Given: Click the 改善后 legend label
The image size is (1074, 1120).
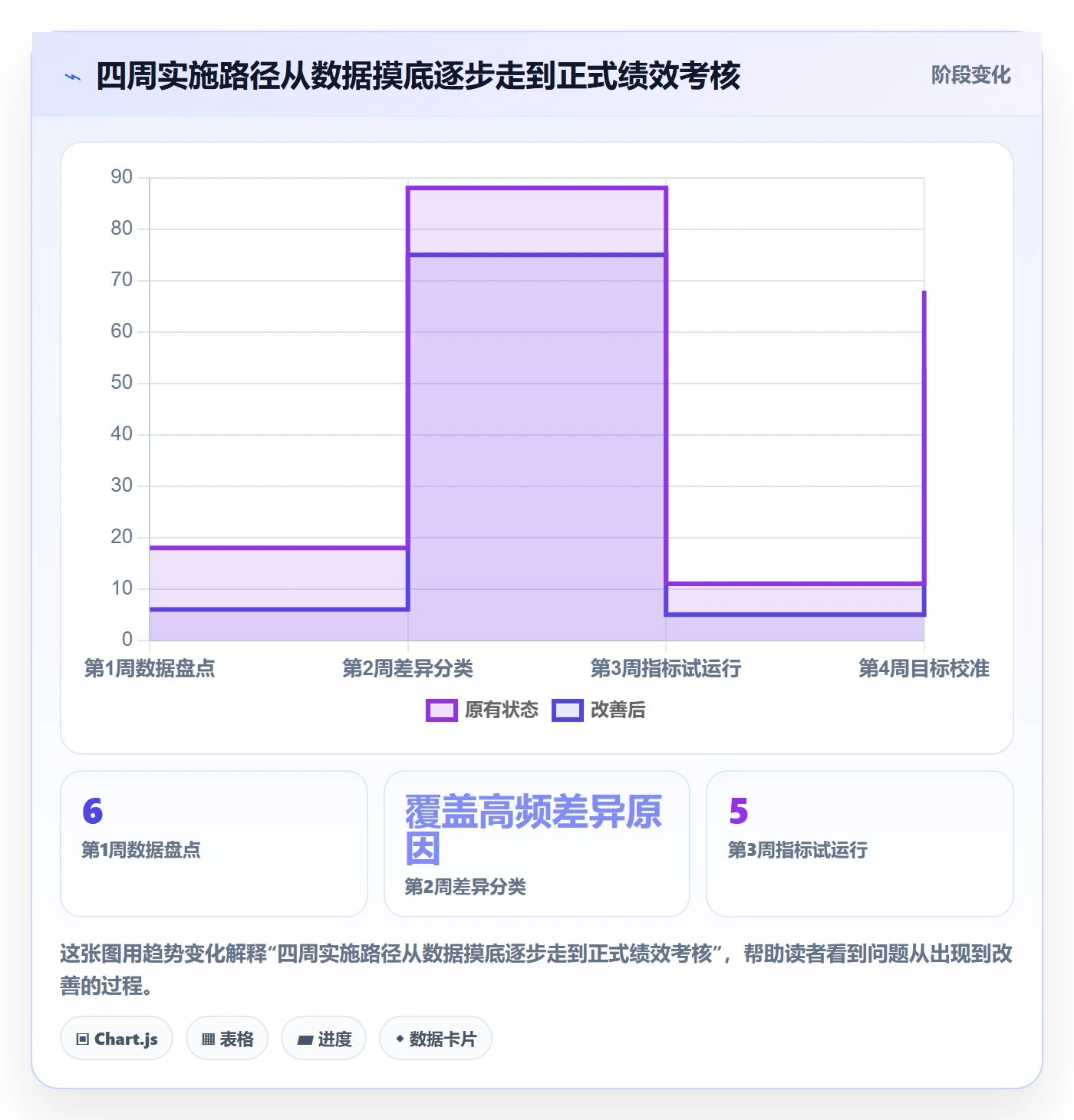Looking at the screenshot, I should (618, 710).
